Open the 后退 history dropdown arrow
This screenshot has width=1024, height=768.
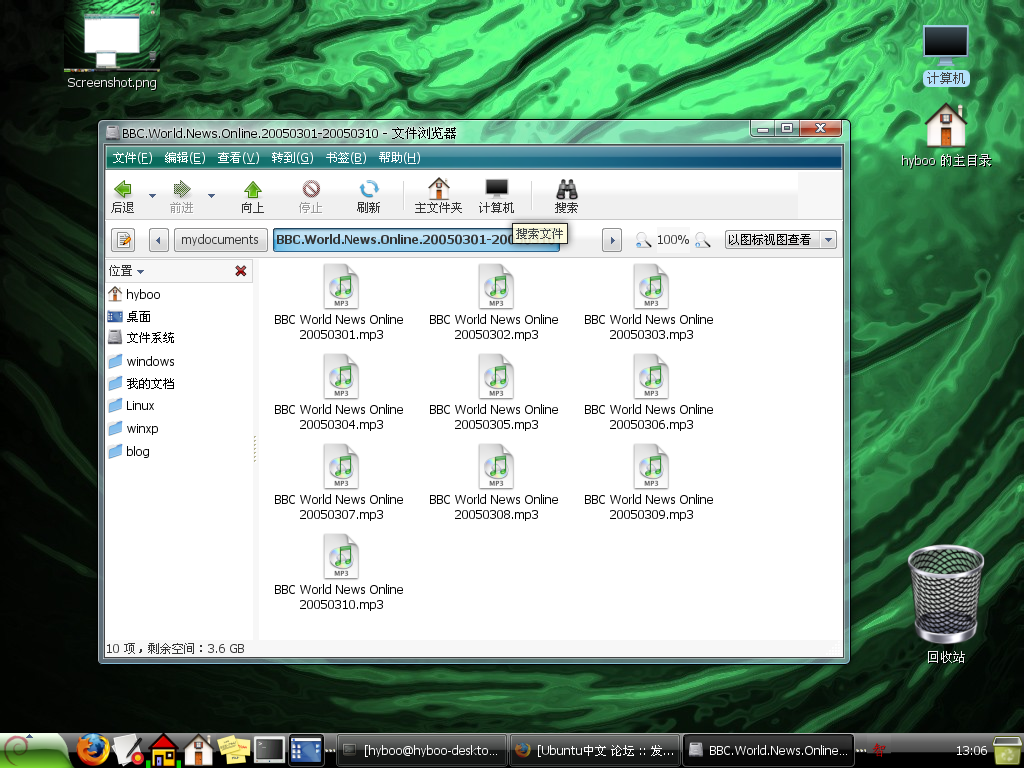tap(152, 195)
